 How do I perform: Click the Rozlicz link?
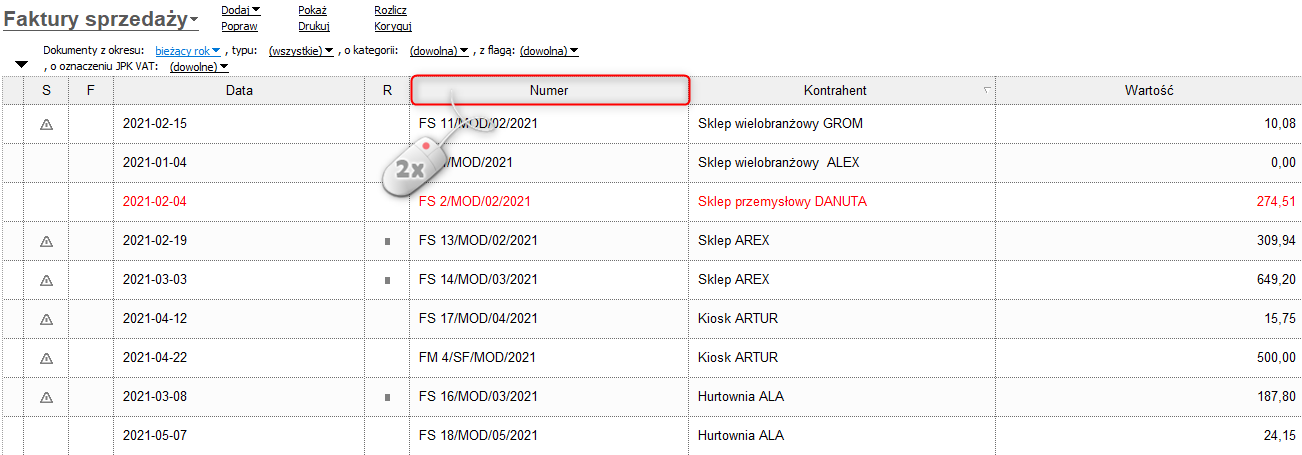pos(390,10)
